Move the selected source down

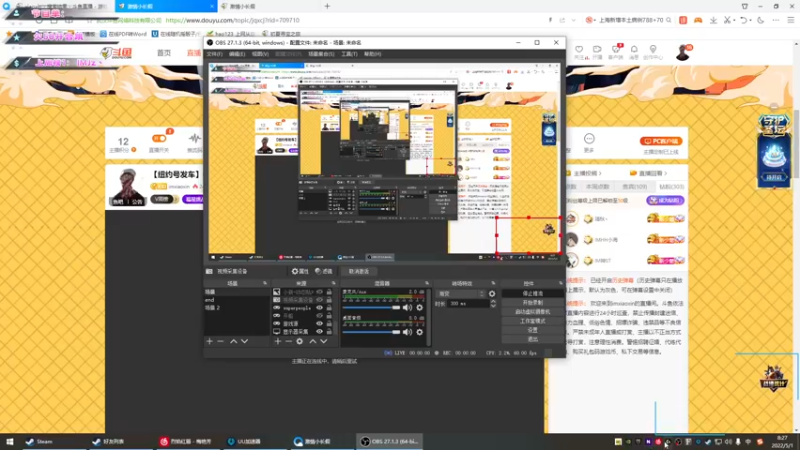pos(323,341)
